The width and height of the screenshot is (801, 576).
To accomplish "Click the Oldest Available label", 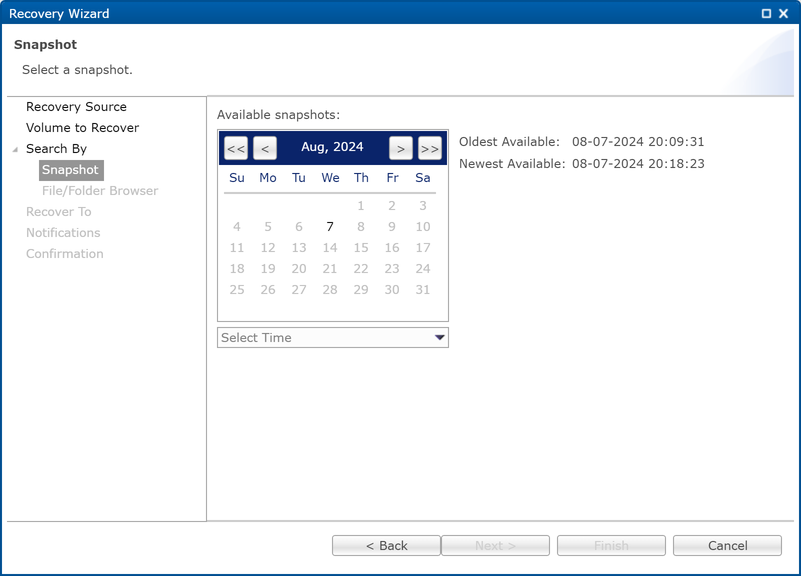I will pyautogui.click(x=509, y=142).
